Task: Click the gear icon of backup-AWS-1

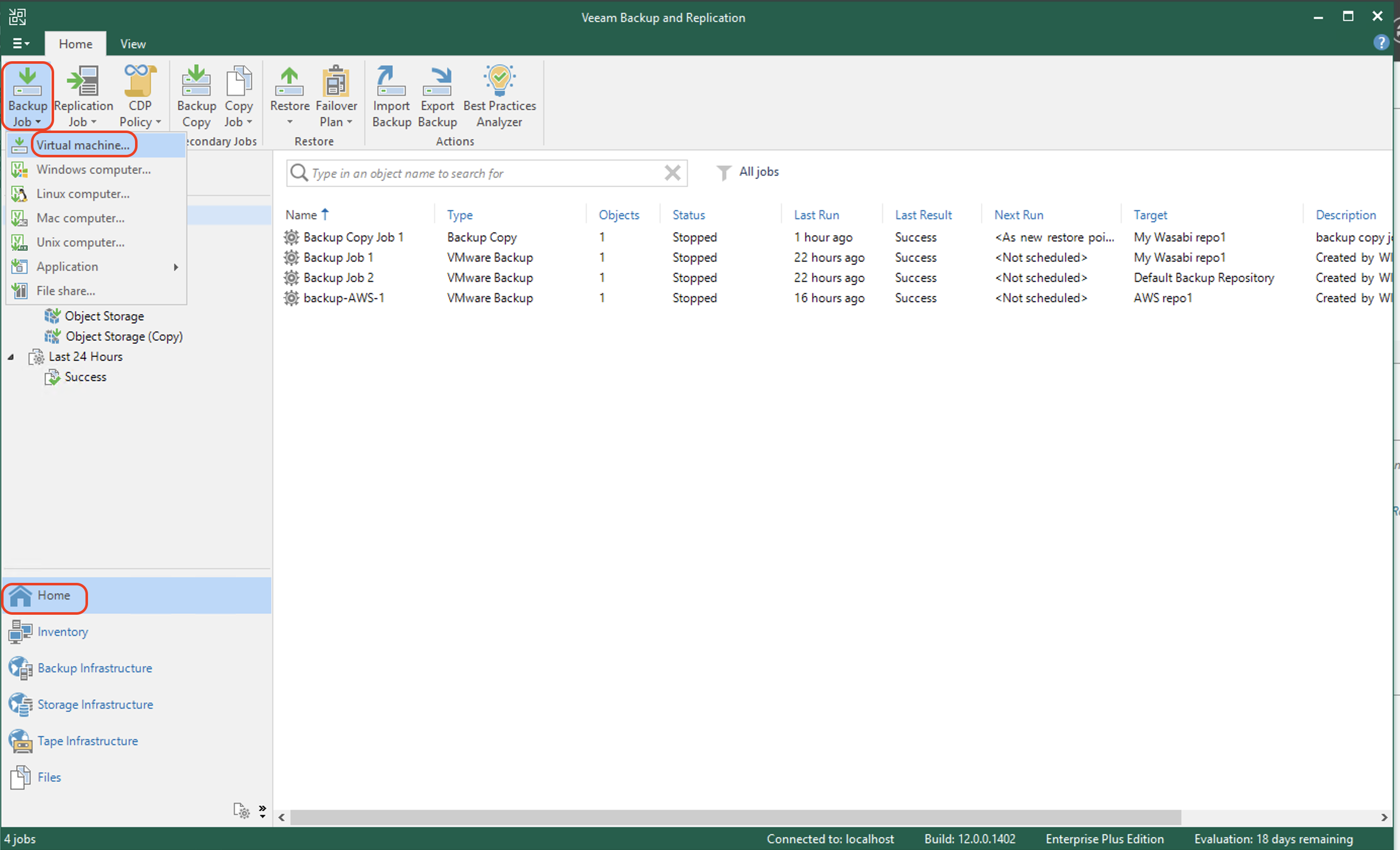Action: 291,298
